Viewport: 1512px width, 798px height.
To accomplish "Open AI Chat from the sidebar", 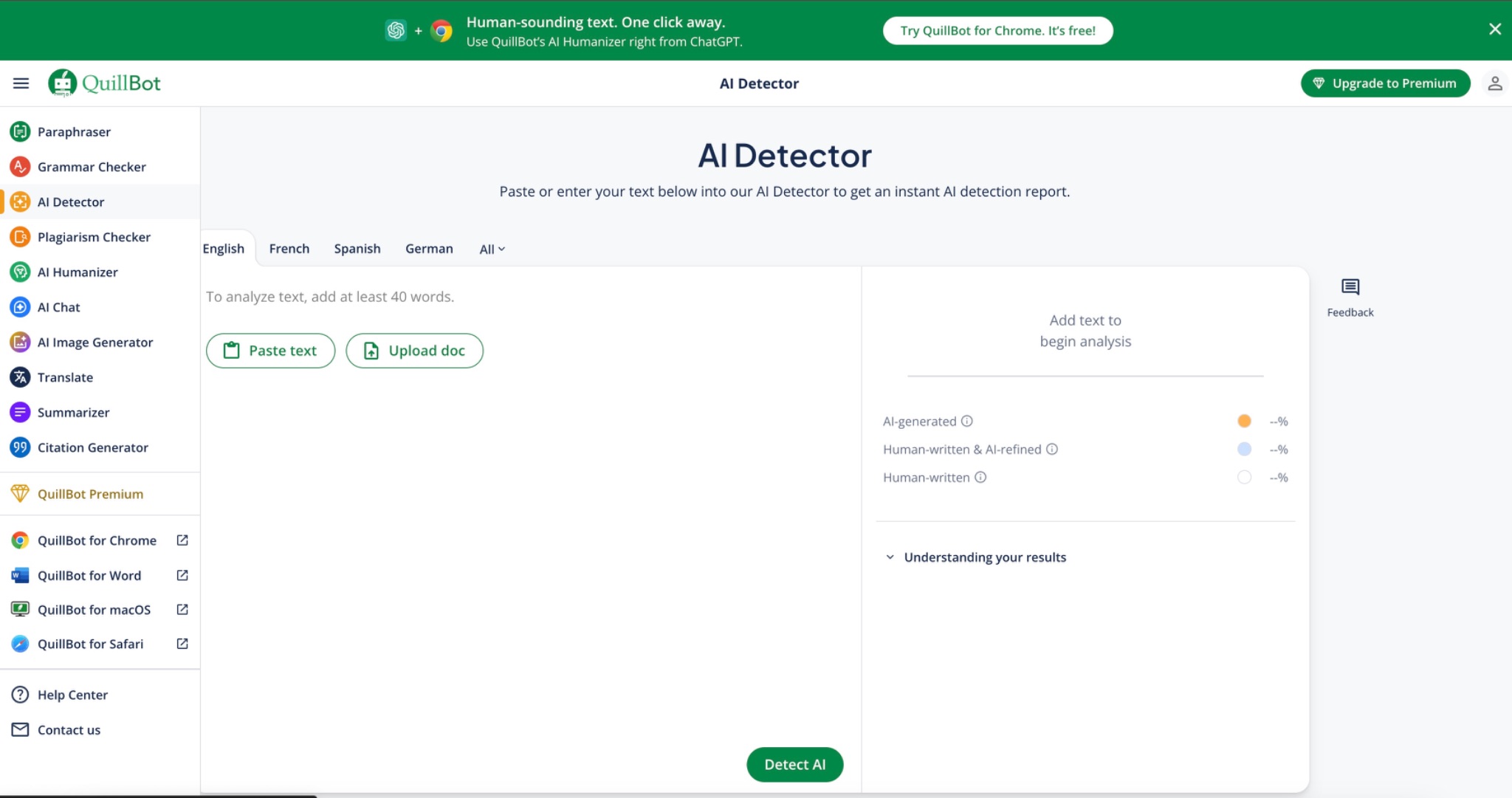I will tap(58, 307).
